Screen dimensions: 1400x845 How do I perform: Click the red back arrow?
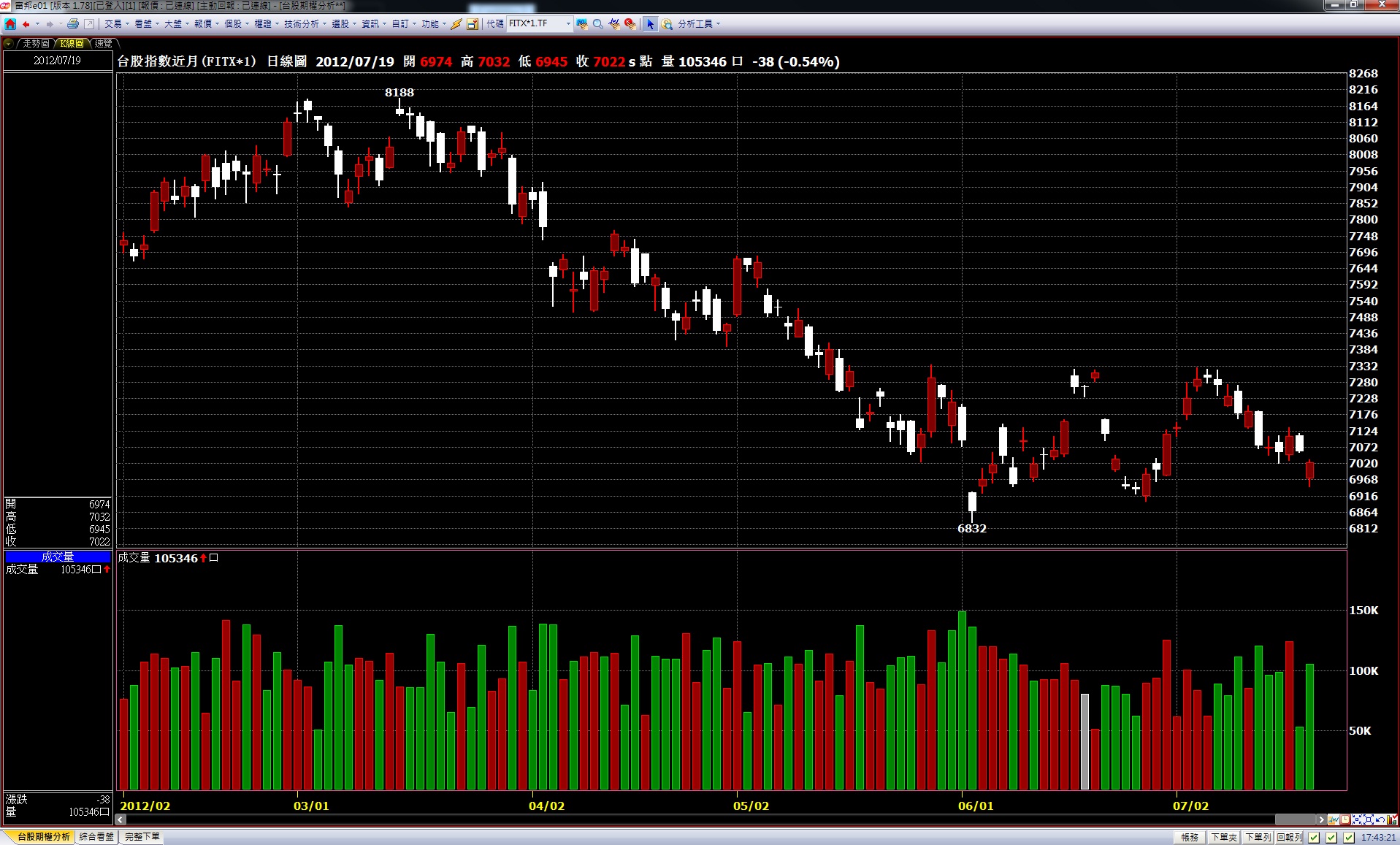point(26,24)
